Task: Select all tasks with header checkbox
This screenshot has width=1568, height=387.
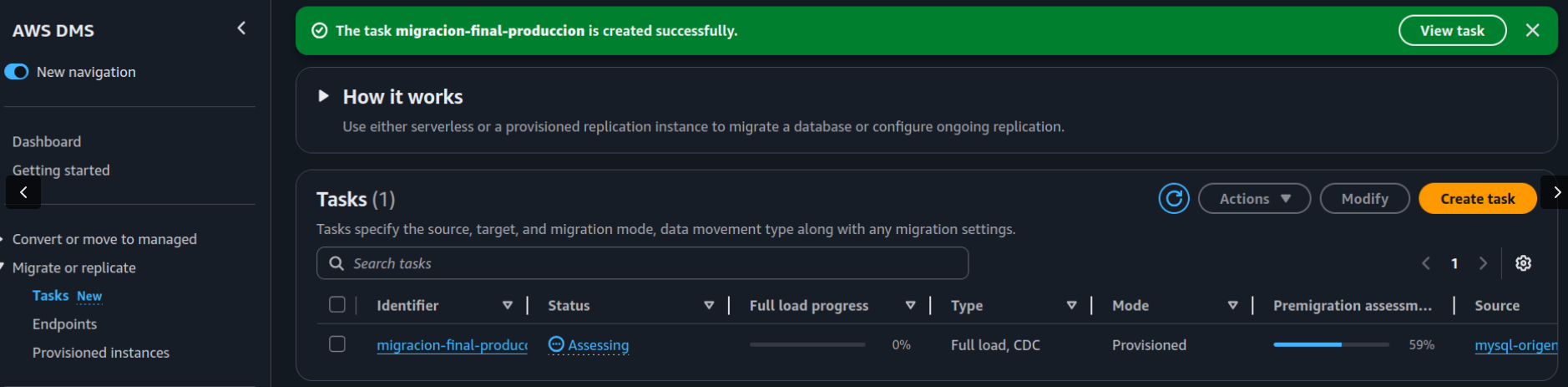Action: pos(337,305)
